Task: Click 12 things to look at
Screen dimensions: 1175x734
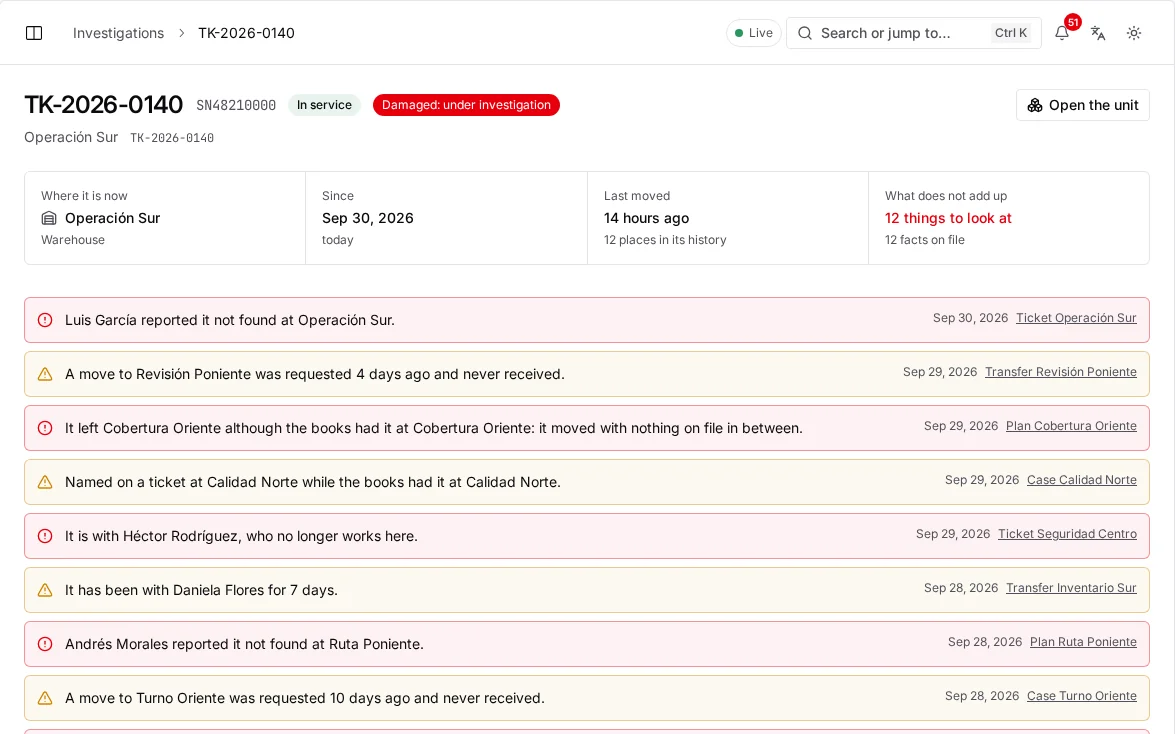Action: tap(948, 218)
